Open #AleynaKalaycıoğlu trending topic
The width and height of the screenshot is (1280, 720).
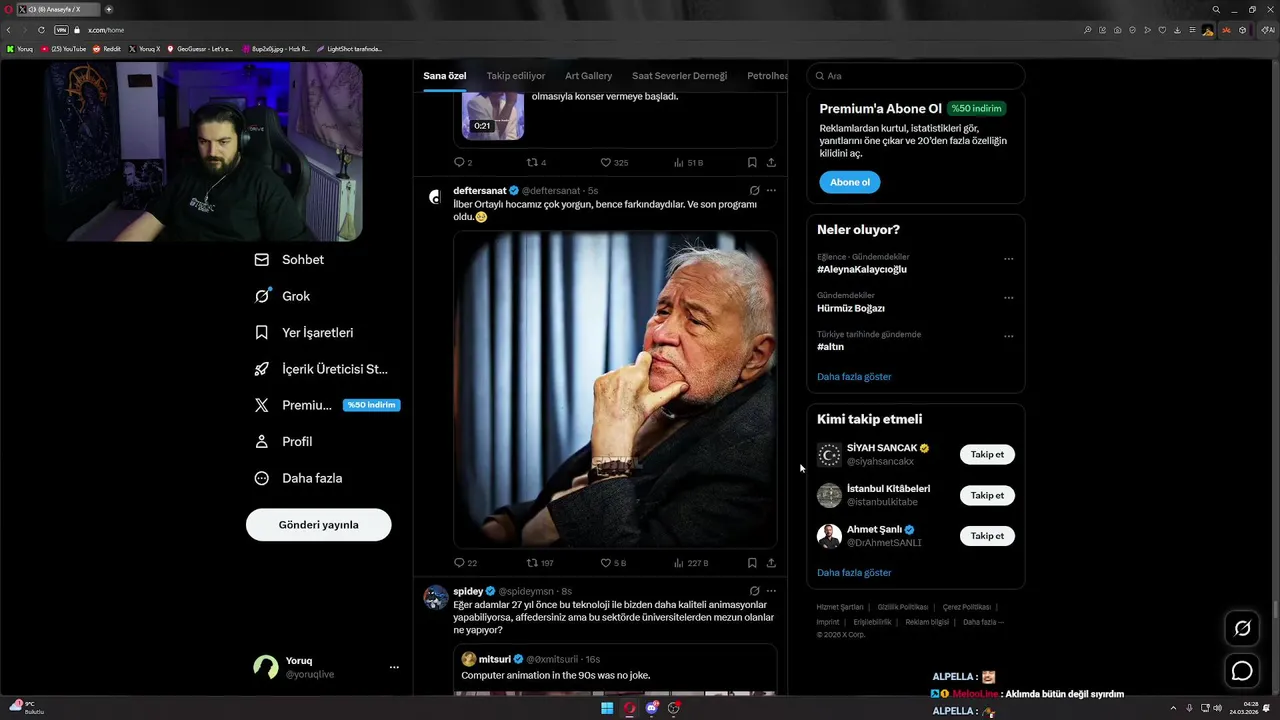[862, 270]
